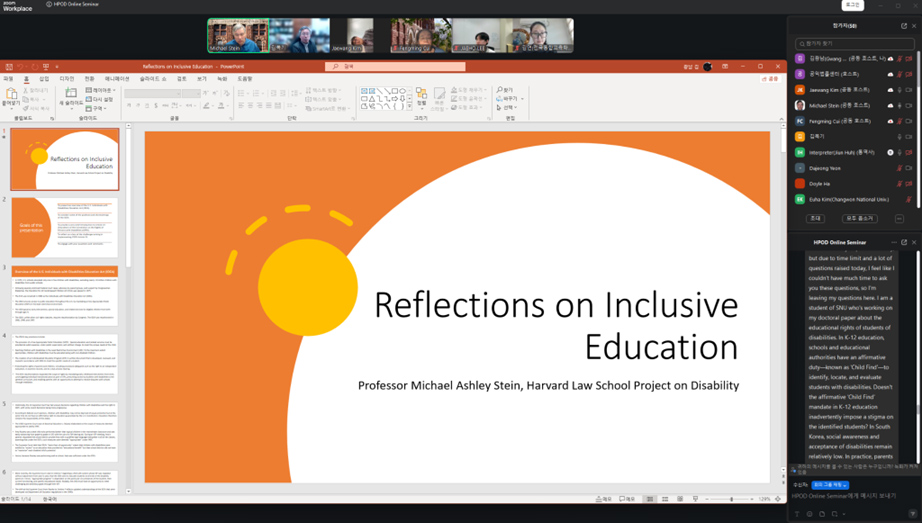This screenshot has height=523, width=922.
Task: Open the Notes pane from status bar
Action: click(x=603, y=499)
